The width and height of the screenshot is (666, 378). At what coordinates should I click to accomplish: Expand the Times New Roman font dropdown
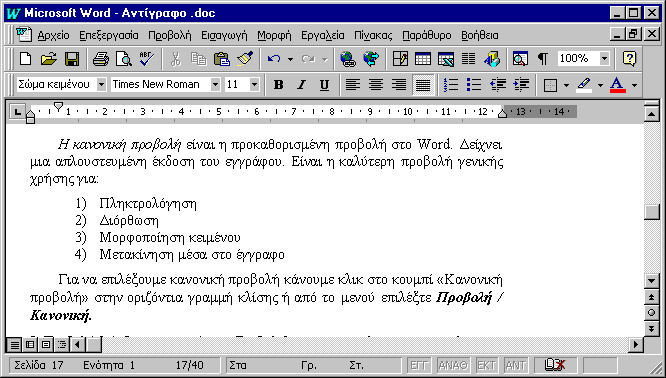point(215,85)
